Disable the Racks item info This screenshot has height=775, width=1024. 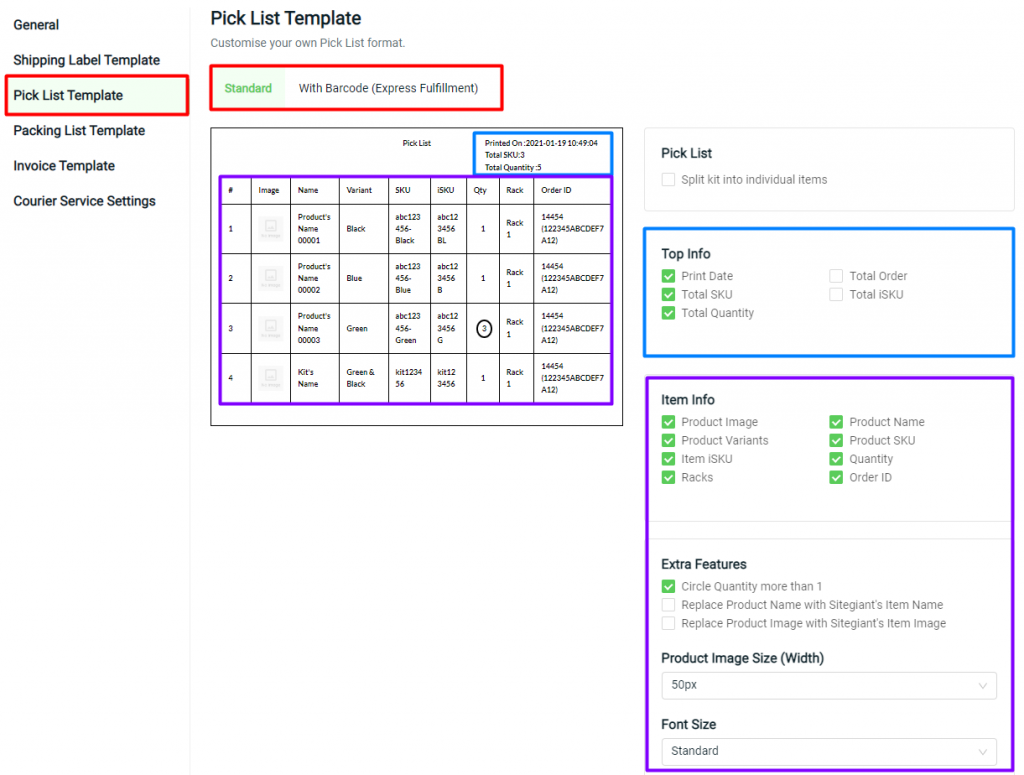click(x=667, y=478)
